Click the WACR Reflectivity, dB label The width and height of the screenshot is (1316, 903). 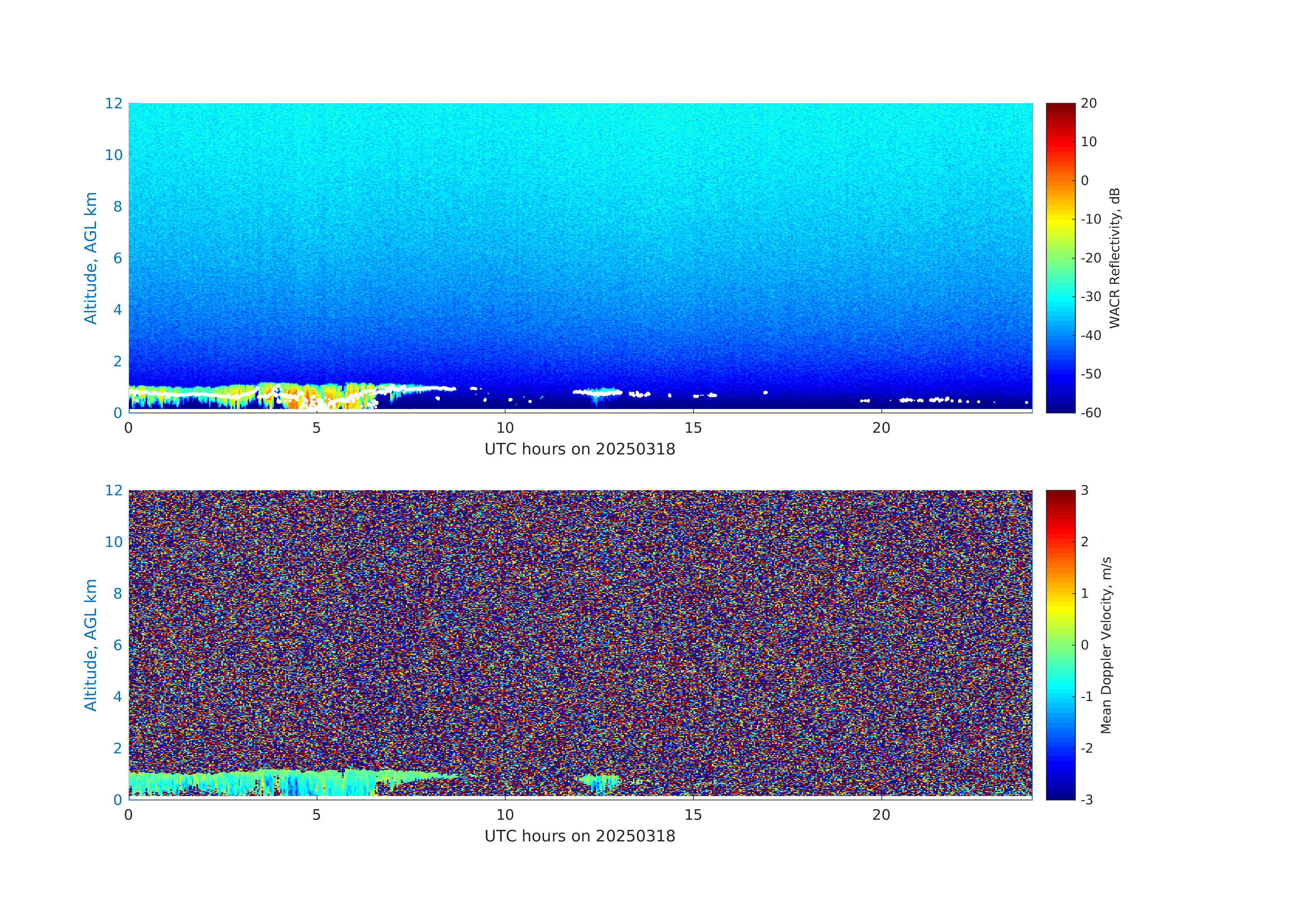tap(1114, 258)
